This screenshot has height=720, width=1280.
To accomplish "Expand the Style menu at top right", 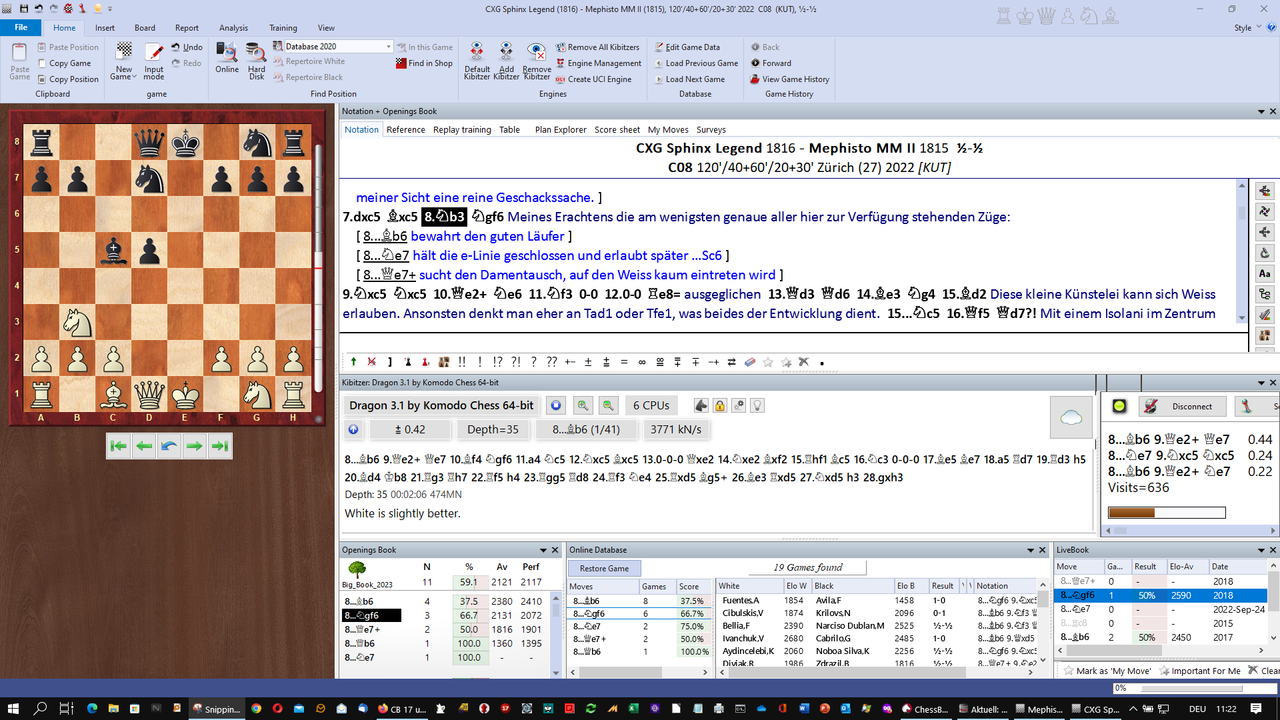I will pos(1247,28).
